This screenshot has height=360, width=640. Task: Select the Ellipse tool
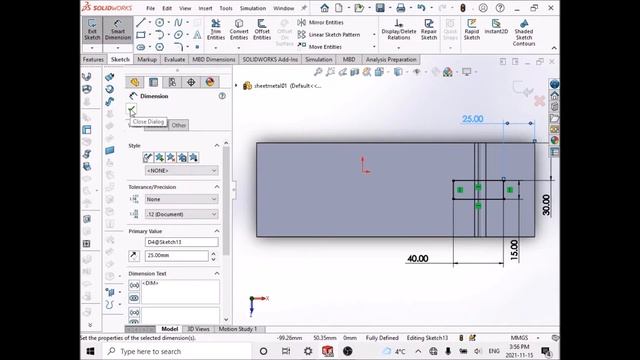coord(178,35)
